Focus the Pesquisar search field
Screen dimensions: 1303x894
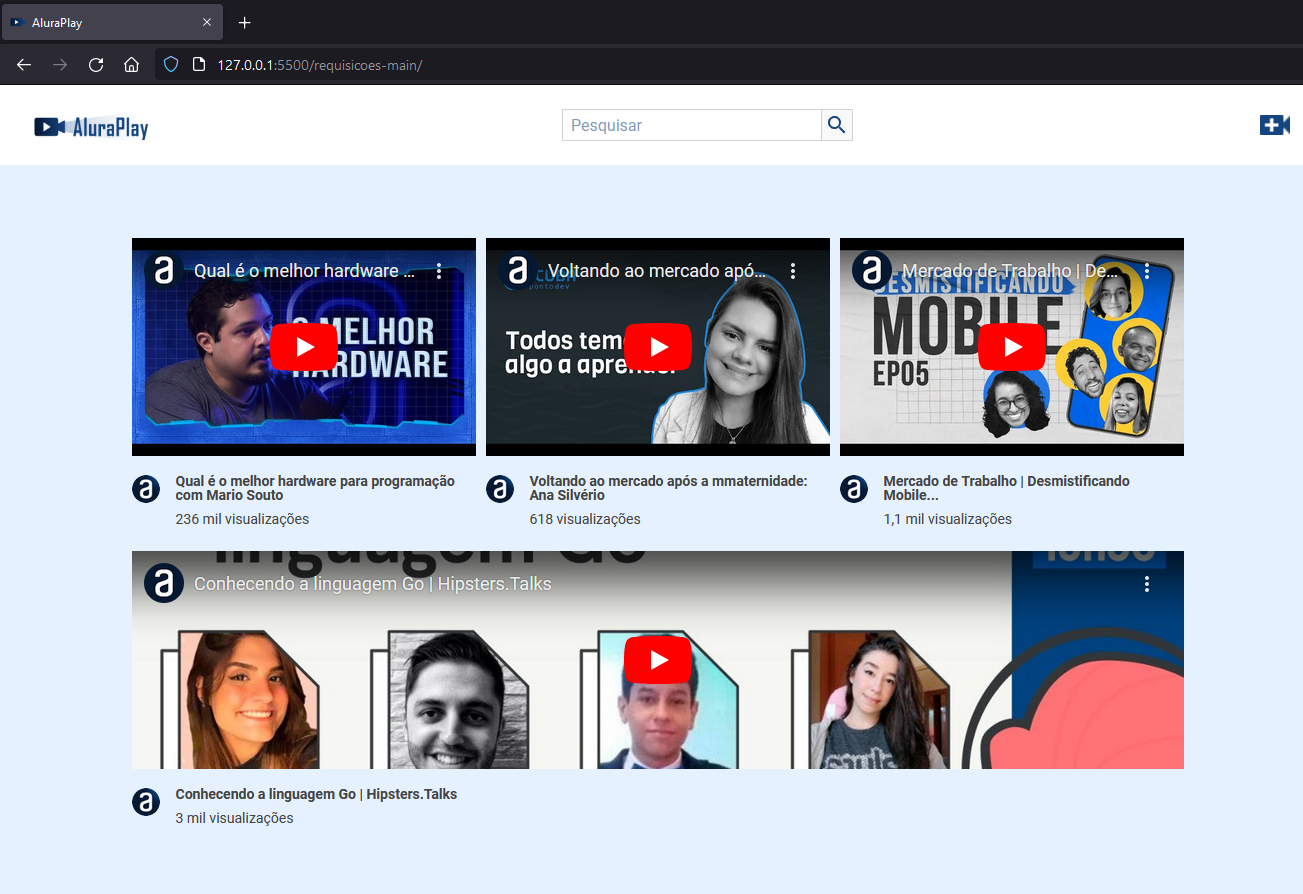(x=692, y=125)
